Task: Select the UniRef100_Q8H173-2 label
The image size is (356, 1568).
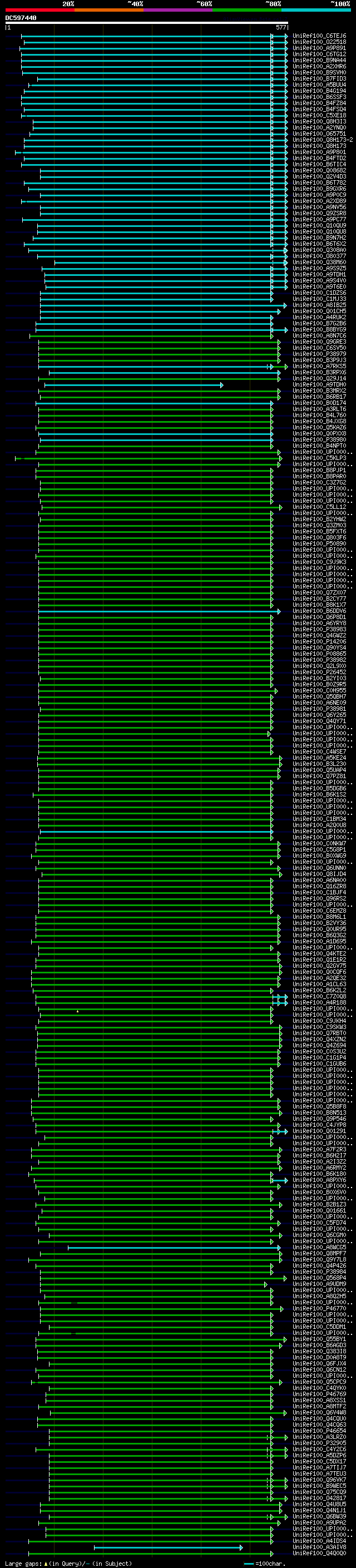Action: pos(323,140)
